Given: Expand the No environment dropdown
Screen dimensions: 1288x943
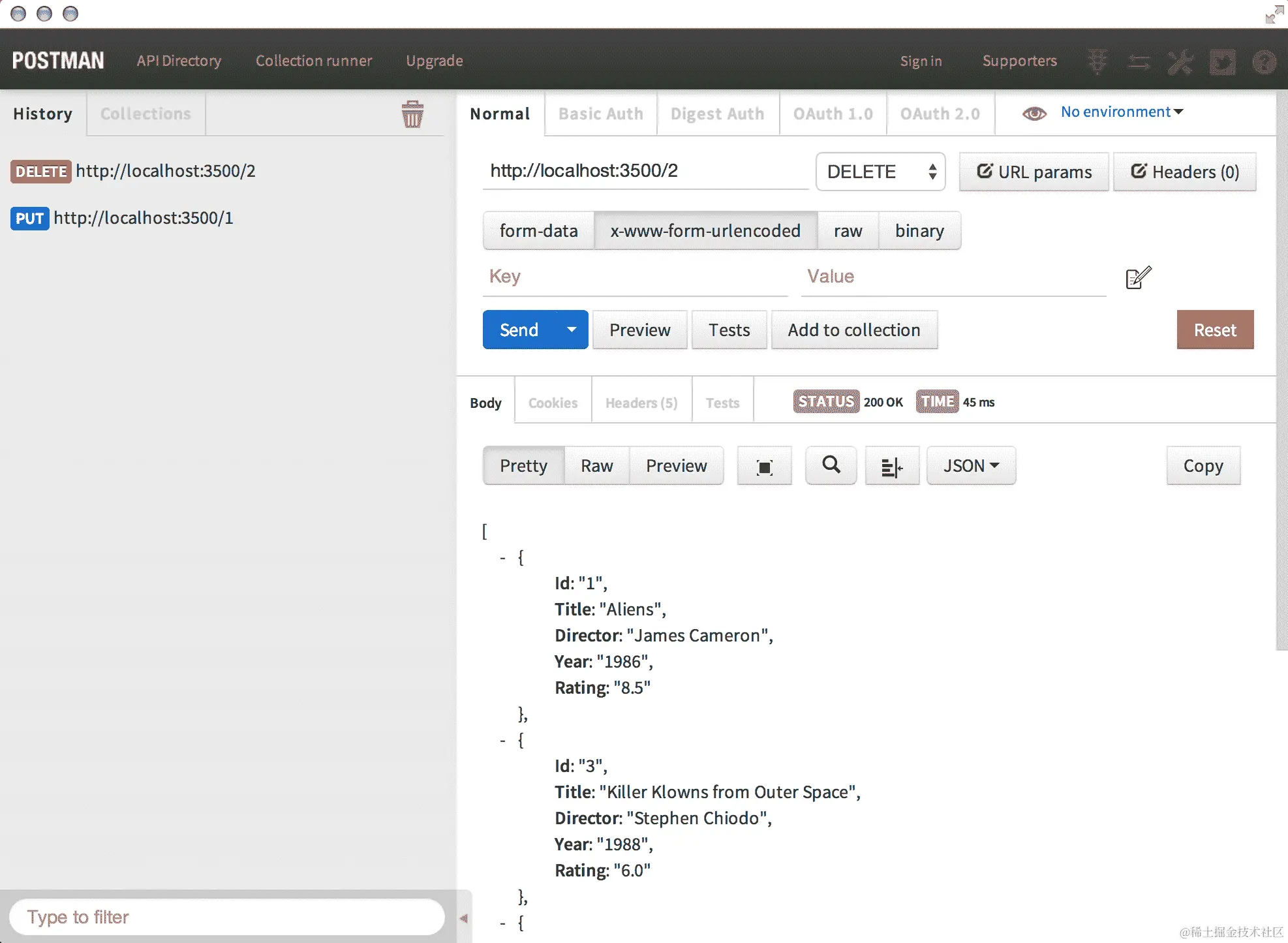Looking at the screenshot, I should (1122, 112).
